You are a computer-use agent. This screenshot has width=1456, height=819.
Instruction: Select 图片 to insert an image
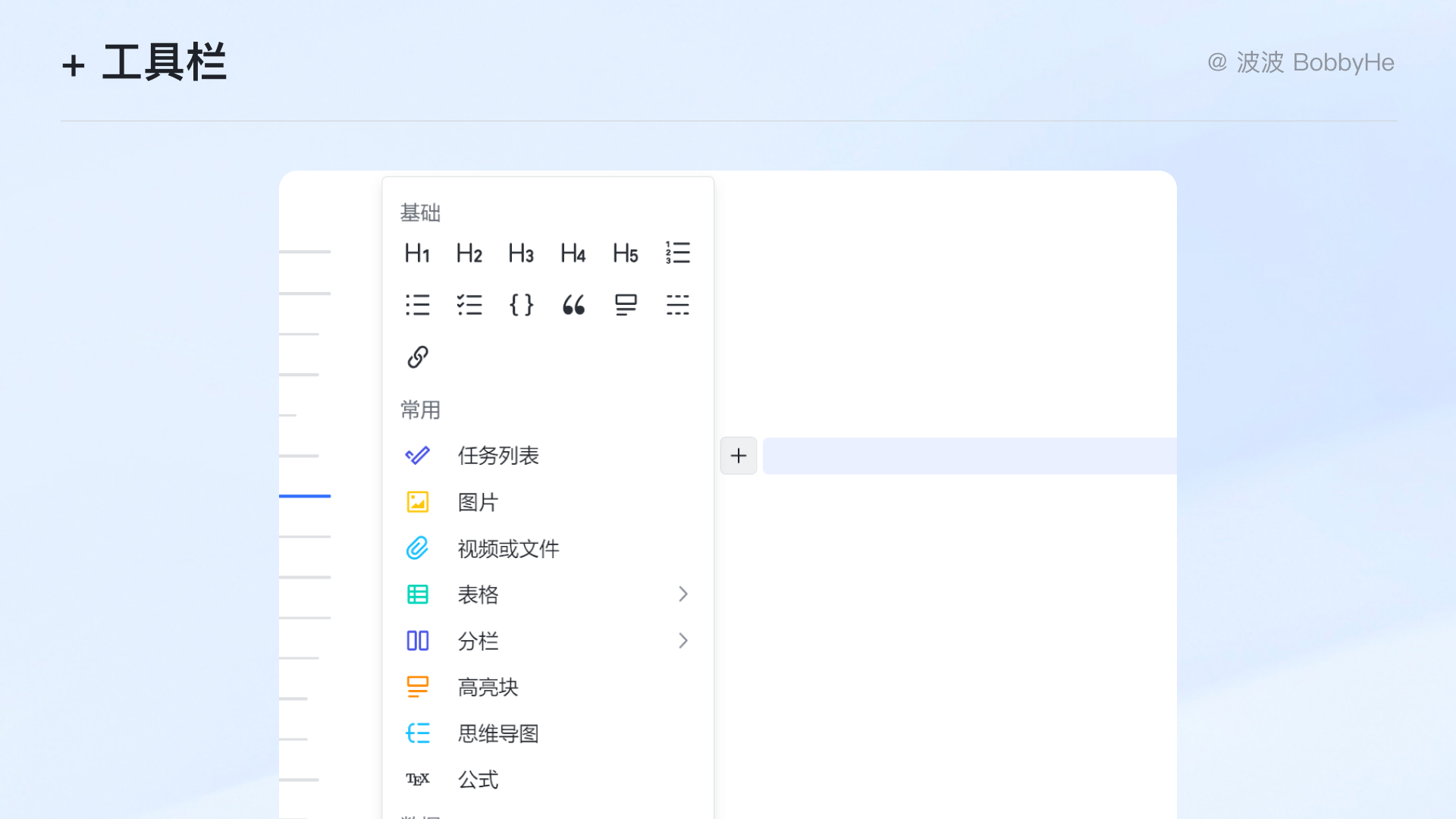(x=478, y=502)
